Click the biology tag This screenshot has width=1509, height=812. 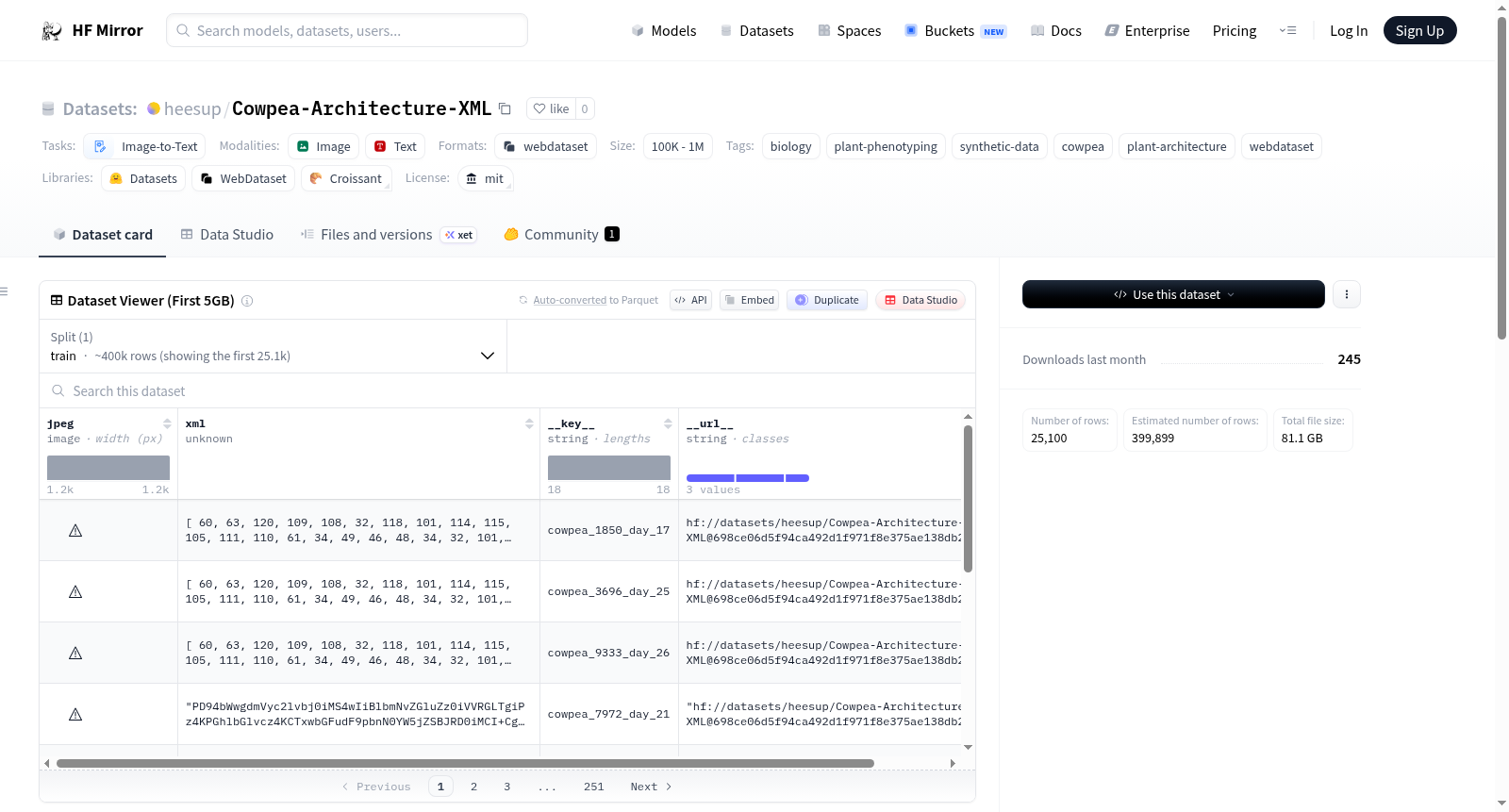tap(790, 146)
